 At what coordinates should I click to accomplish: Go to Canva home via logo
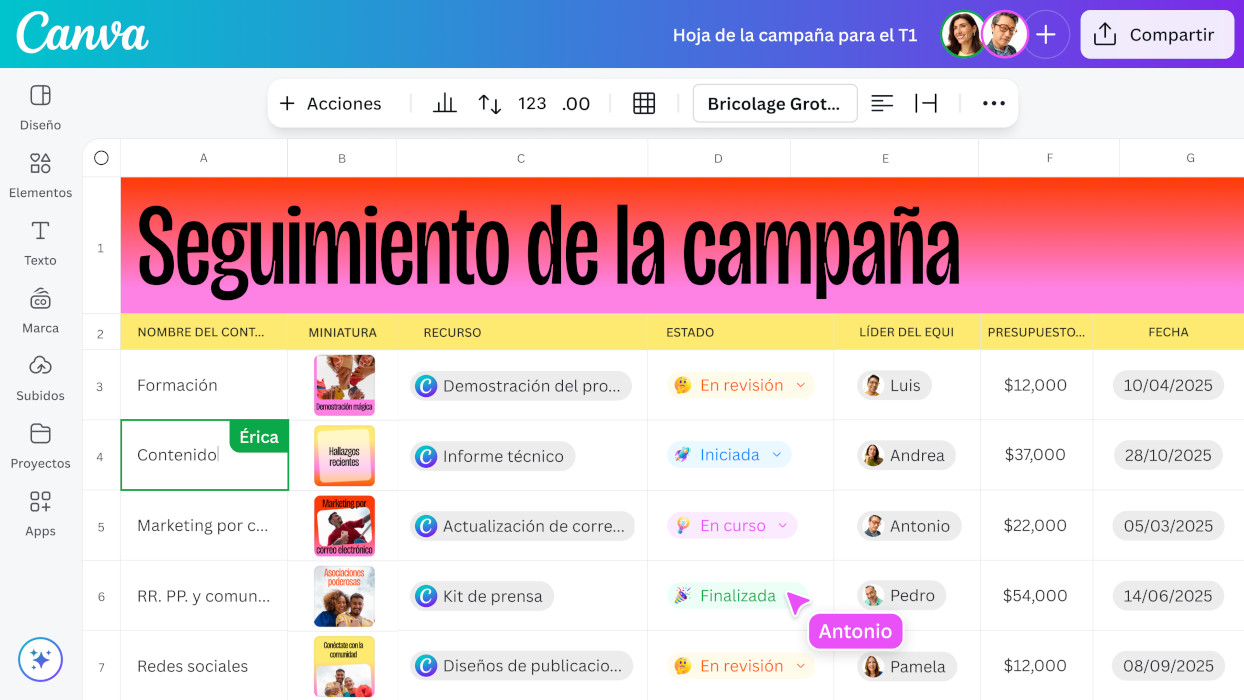(82, 33)
